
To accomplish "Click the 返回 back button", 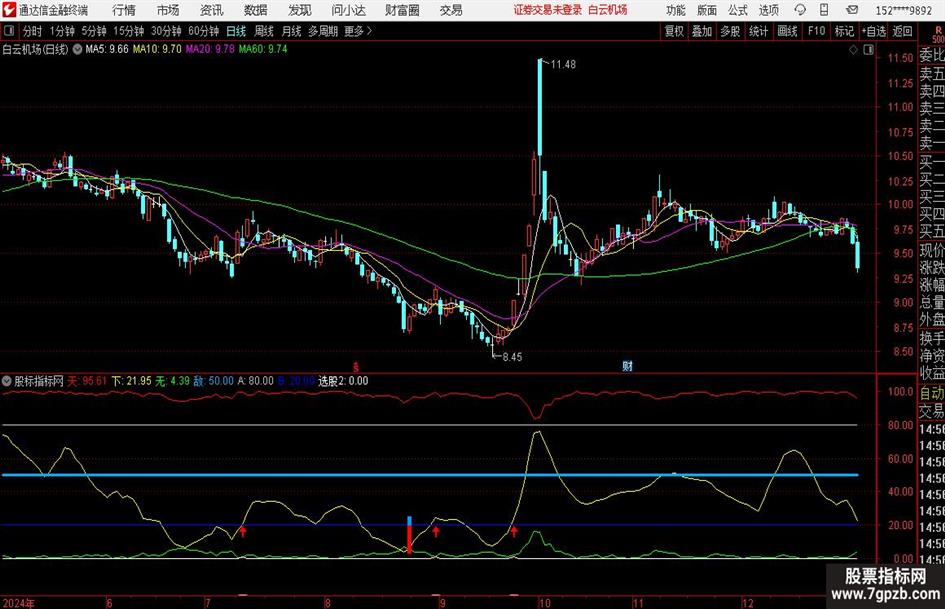I will [902, 31].
